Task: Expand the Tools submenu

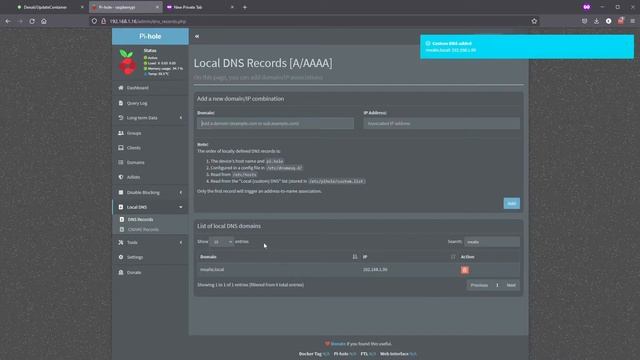Action: point(150,242)
